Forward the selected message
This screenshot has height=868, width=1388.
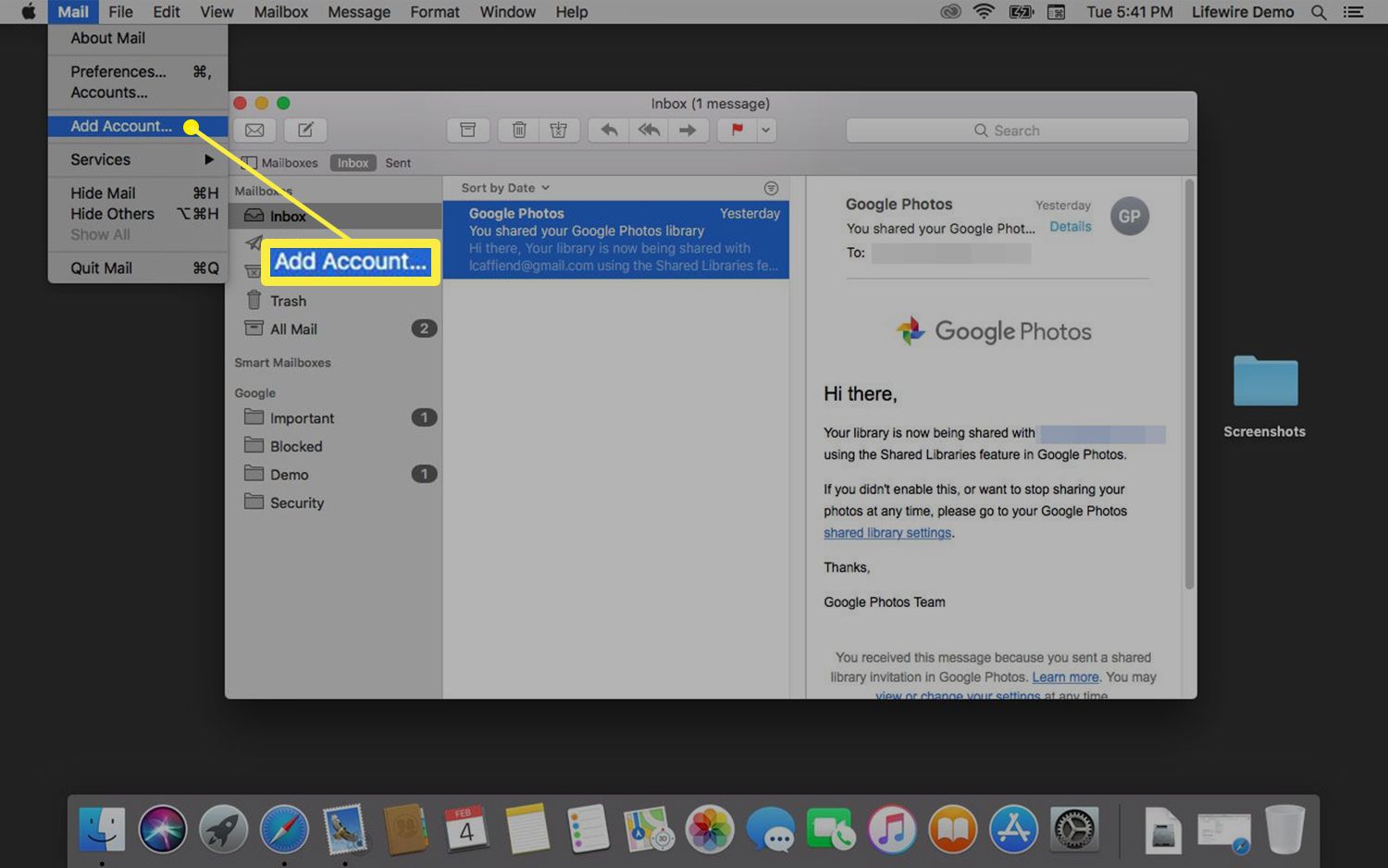[688, 130]
